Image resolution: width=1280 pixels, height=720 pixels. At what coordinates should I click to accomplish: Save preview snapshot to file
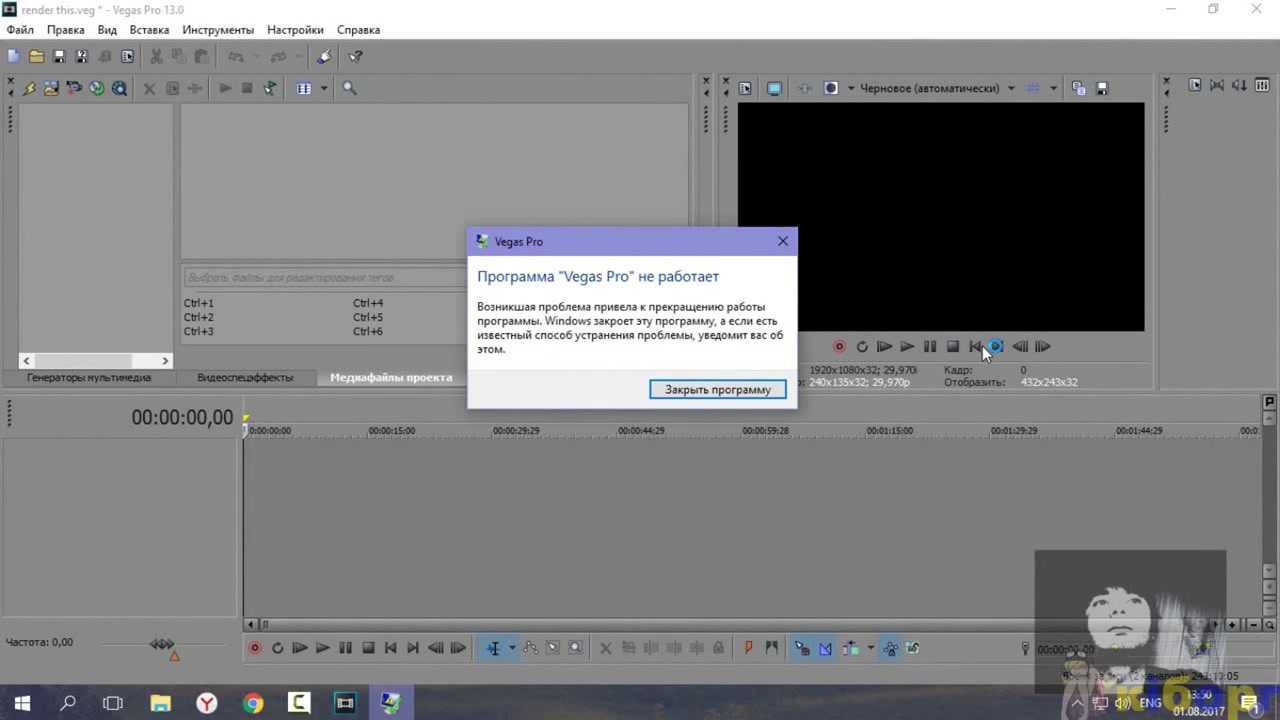pos(1102,88)
